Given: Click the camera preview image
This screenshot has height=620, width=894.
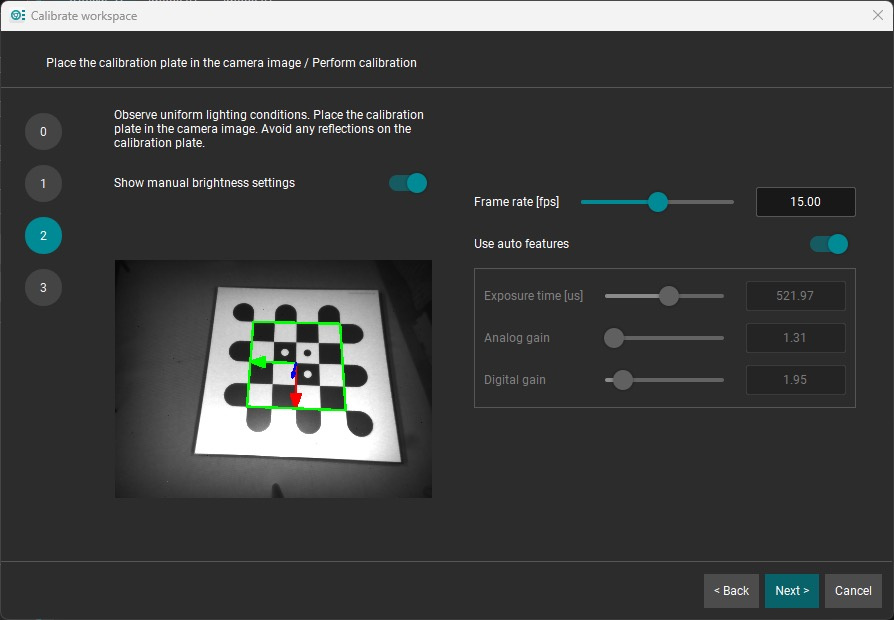Looking at the screenshot, I should (x=273, y=379).
